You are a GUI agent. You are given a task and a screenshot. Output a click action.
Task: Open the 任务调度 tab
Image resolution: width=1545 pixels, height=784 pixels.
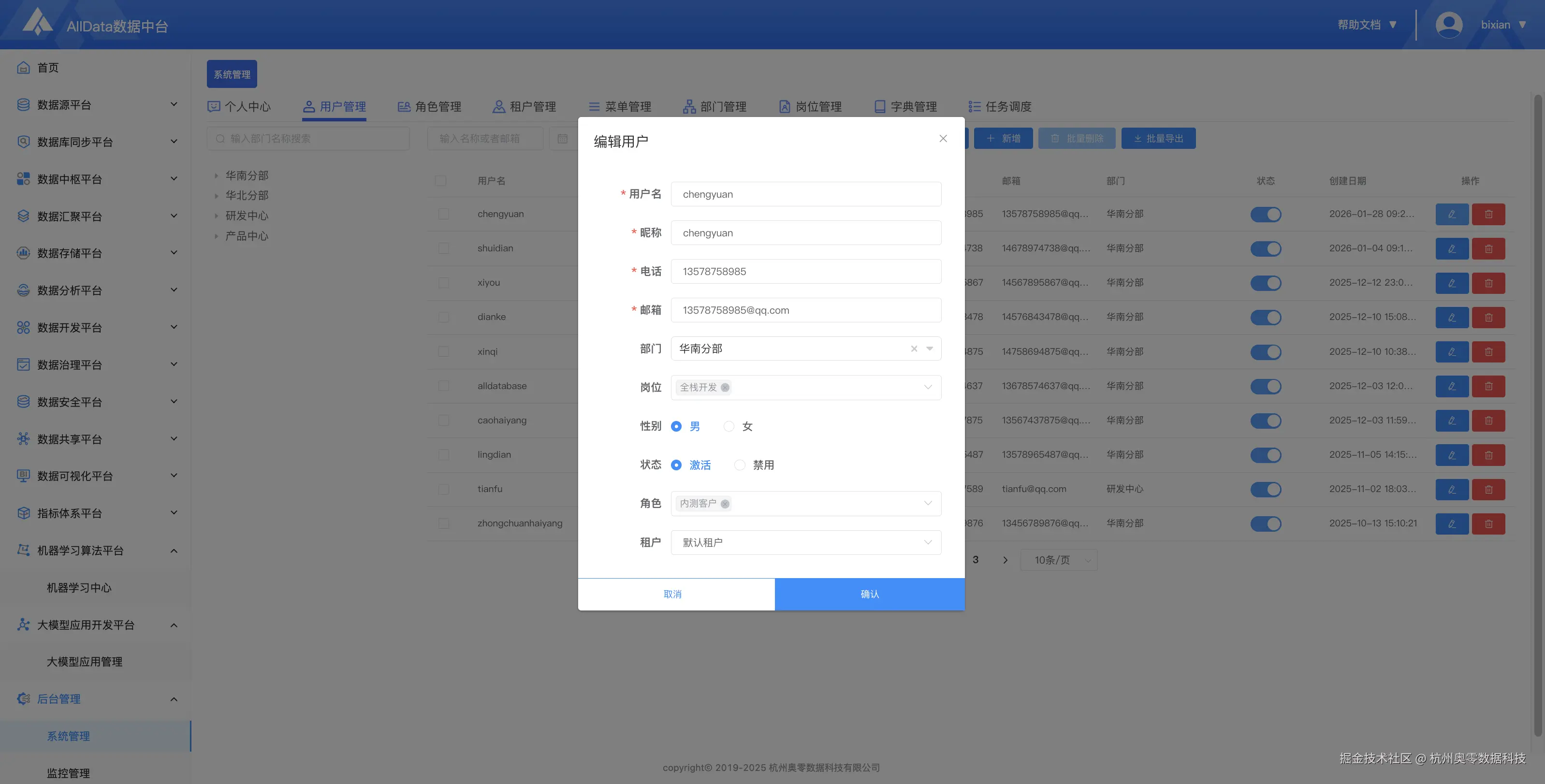pyautogui.click(x=1000, y=107)
